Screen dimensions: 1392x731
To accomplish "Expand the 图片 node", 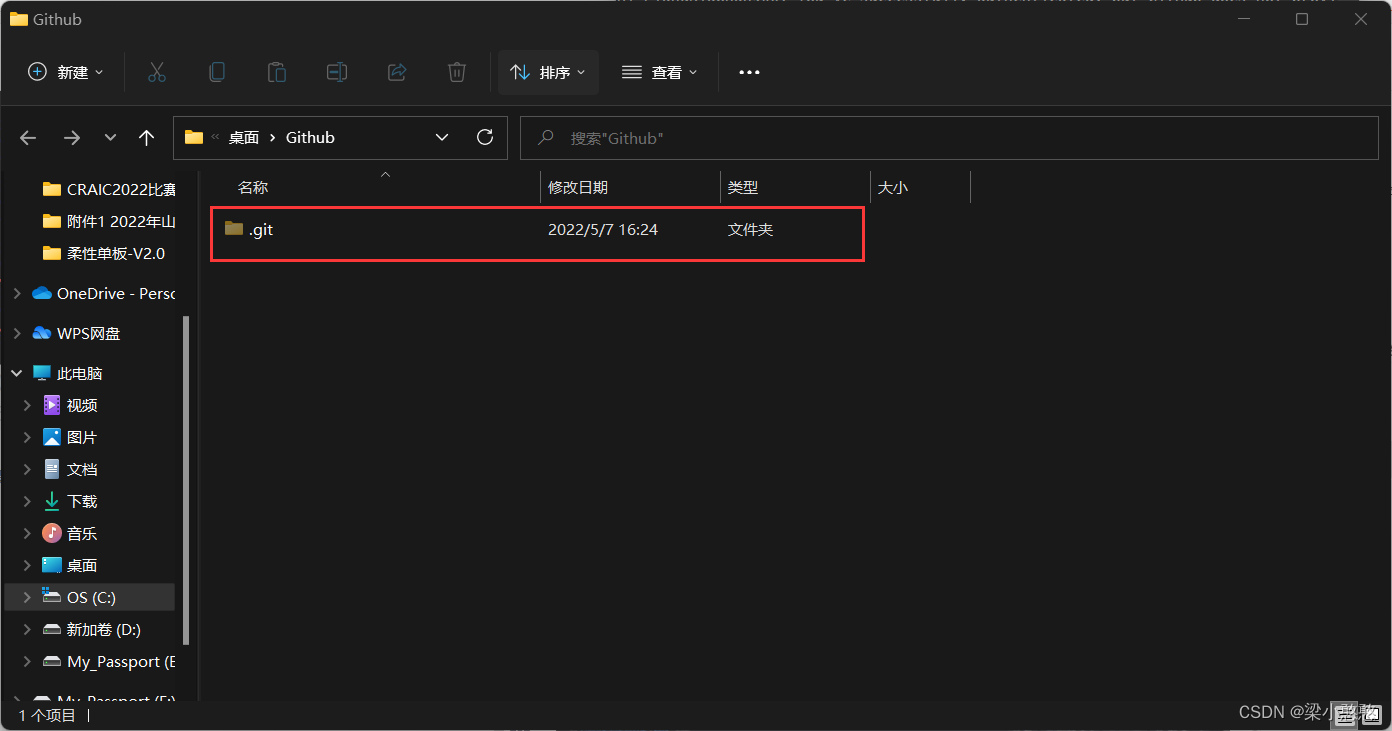I will 27,437.
